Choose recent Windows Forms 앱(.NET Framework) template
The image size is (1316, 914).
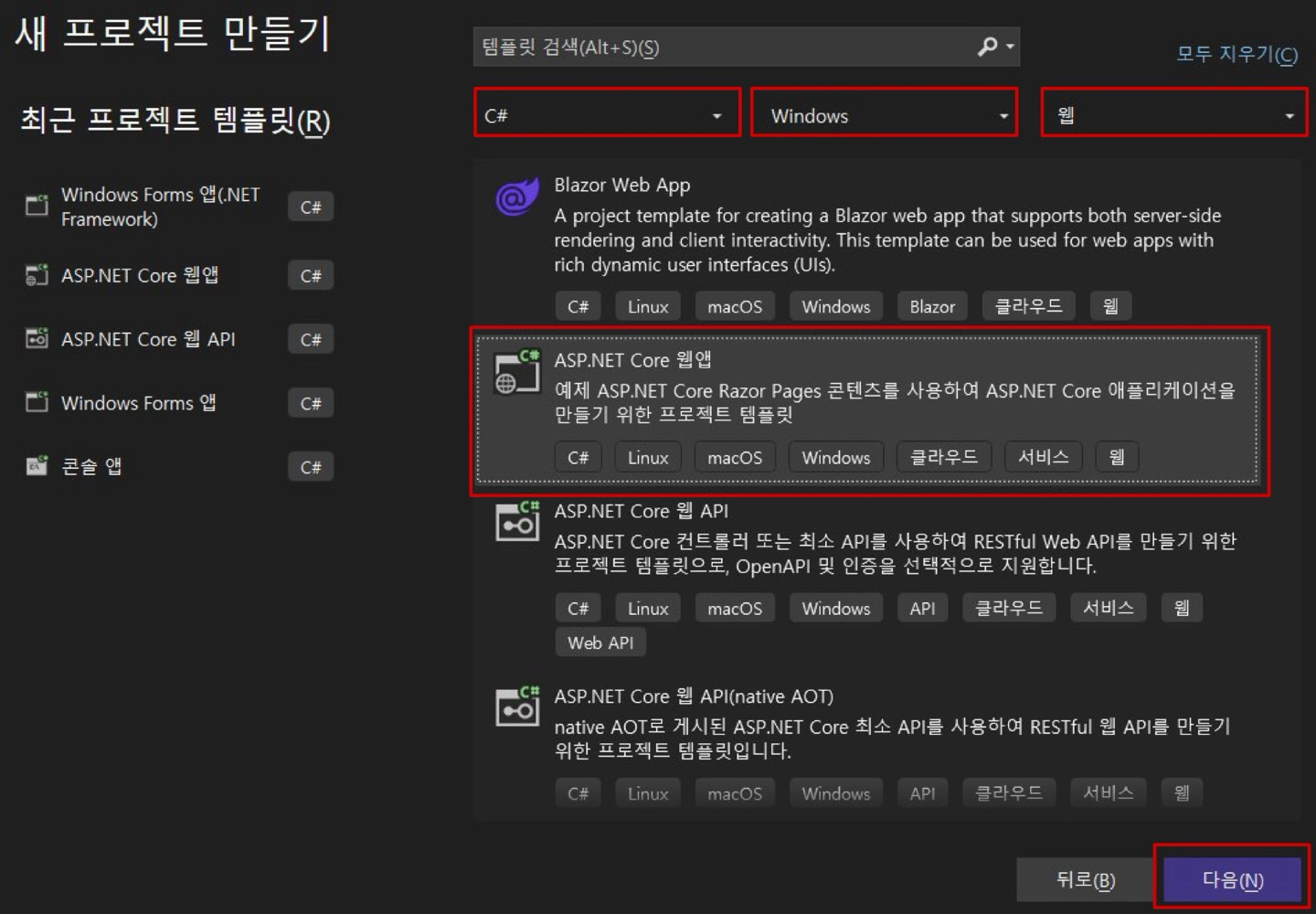tap(178, 207)
